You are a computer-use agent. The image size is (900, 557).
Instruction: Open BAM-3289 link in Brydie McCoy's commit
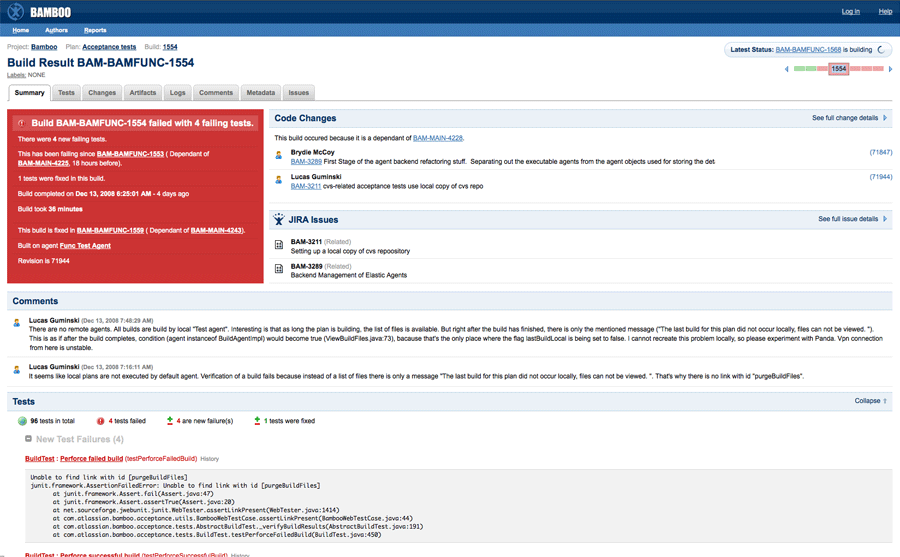306,162
